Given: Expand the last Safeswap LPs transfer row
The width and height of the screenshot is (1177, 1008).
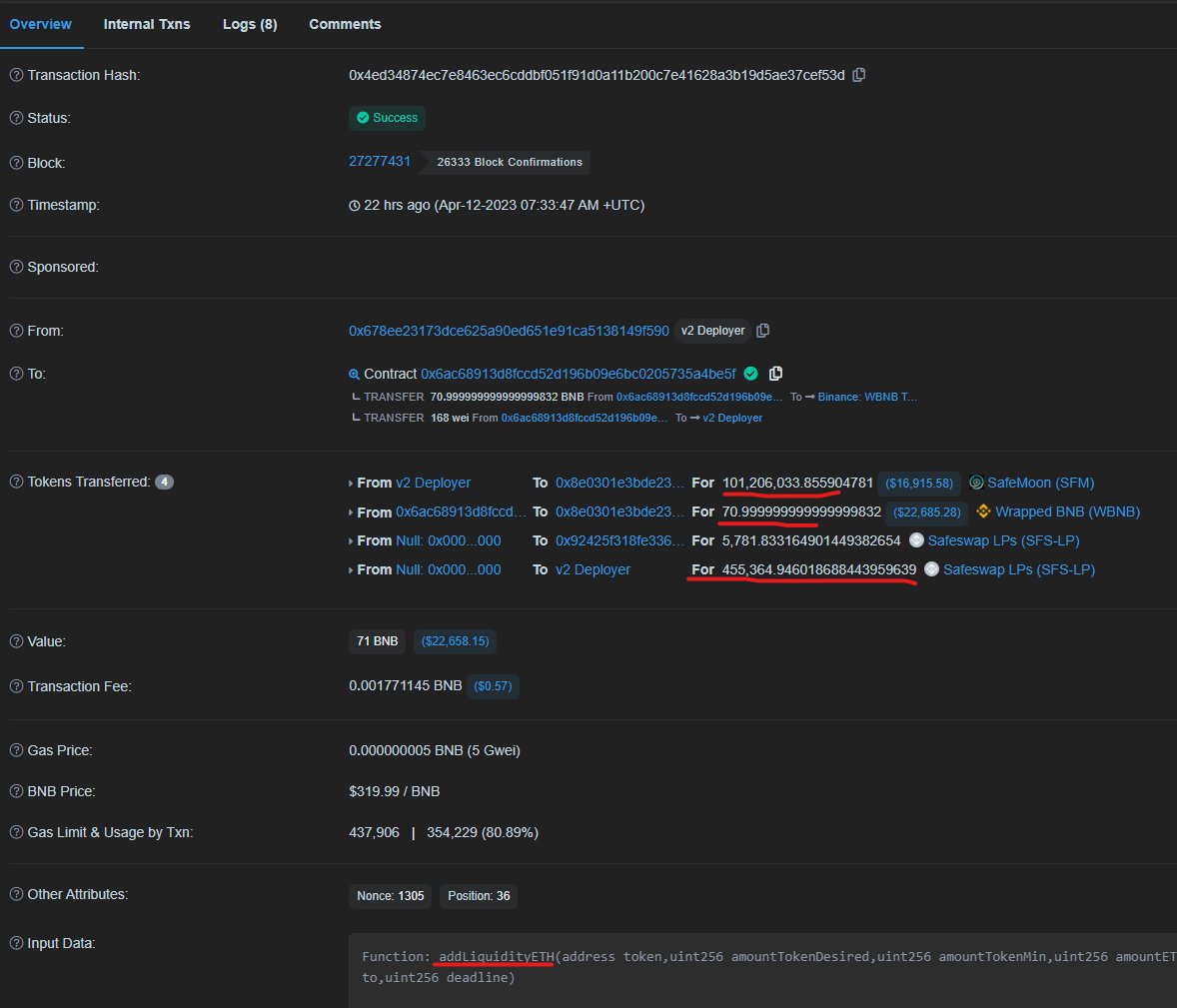Looking at the screenshot, I should click(349, 569).
